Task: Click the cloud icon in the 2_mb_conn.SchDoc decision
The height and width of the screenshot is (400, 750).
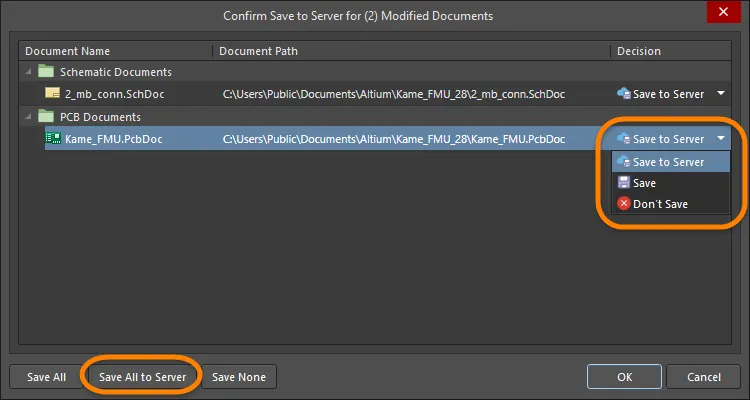Action: pos(623,94)
